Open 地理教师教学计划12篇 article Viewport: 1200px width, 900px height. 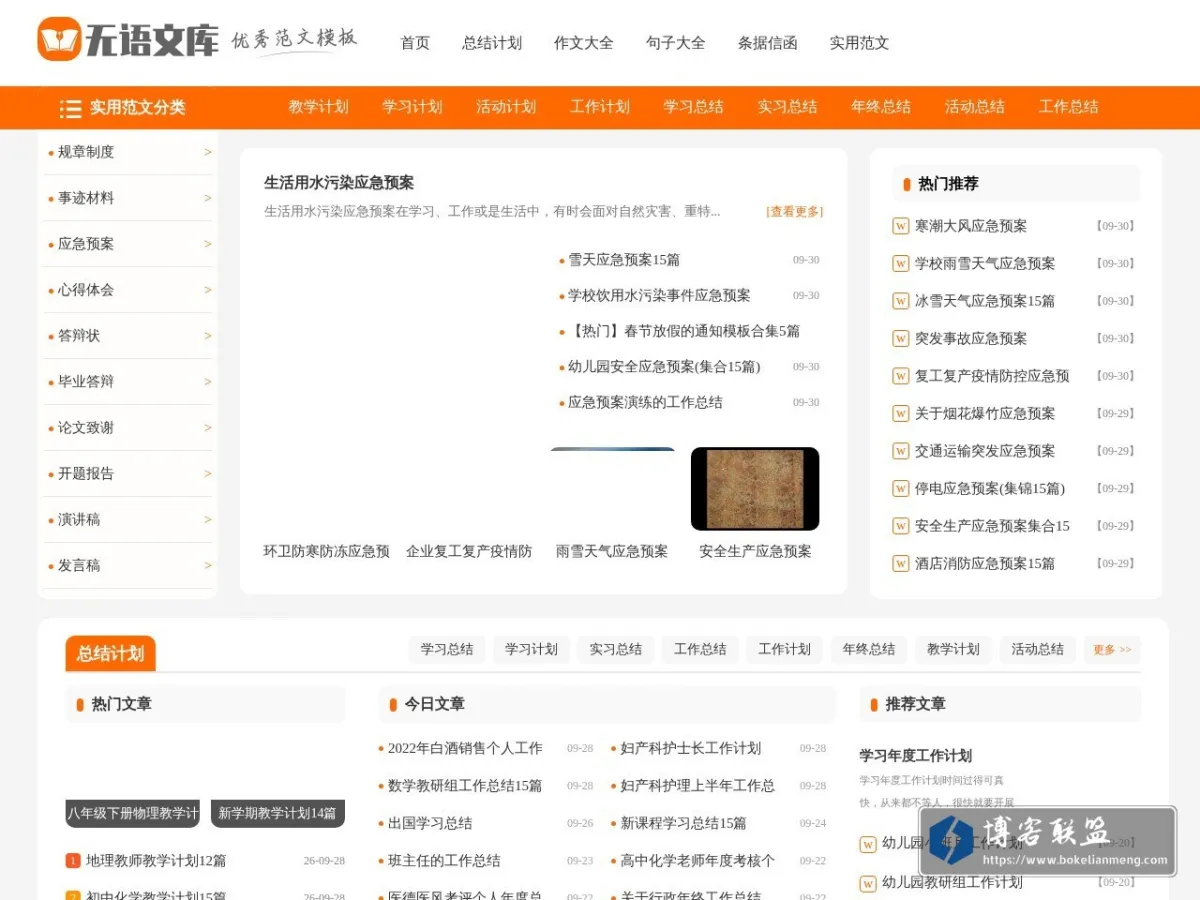click(156, 861)
